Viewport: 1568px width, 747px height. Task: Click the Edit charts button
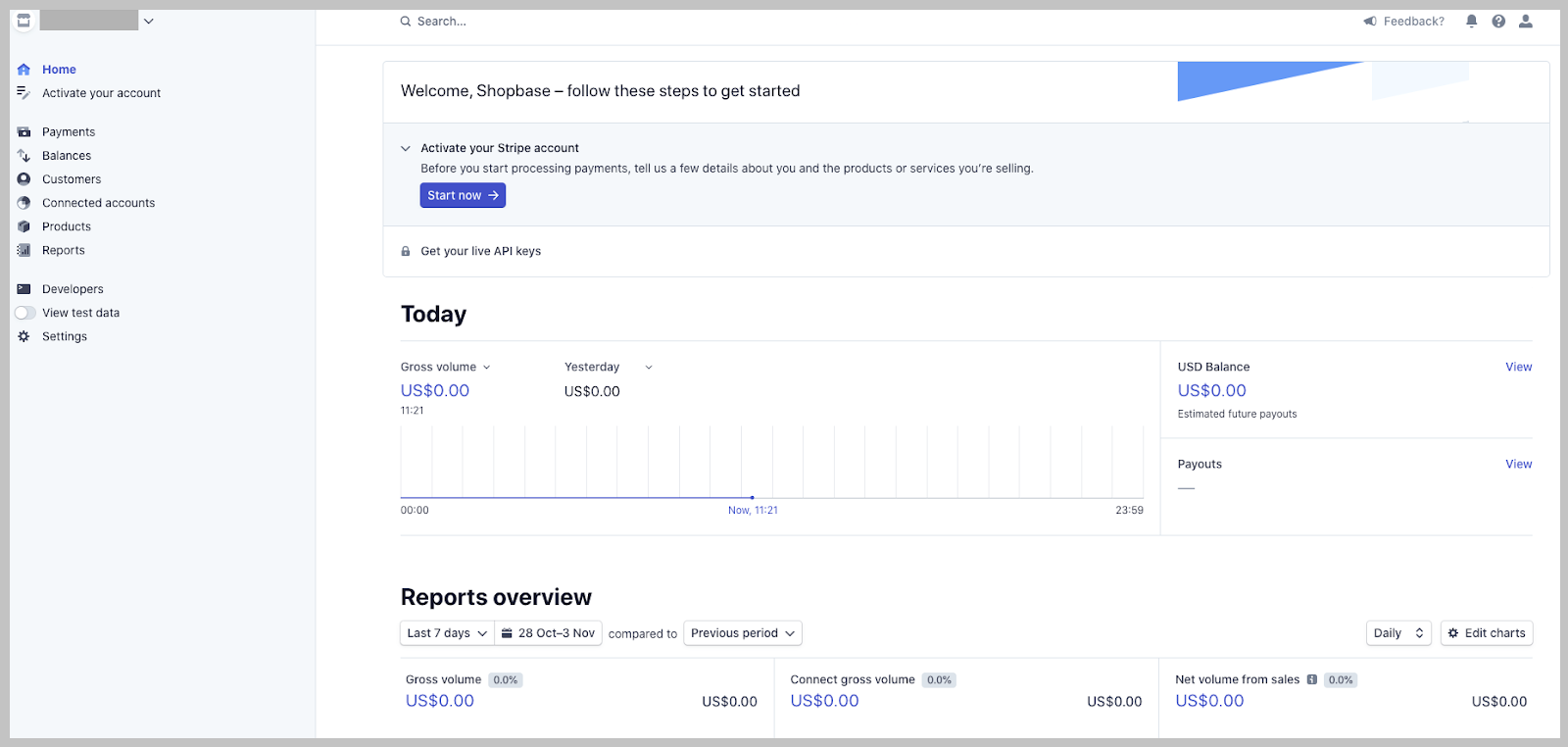coord(1487,633)
